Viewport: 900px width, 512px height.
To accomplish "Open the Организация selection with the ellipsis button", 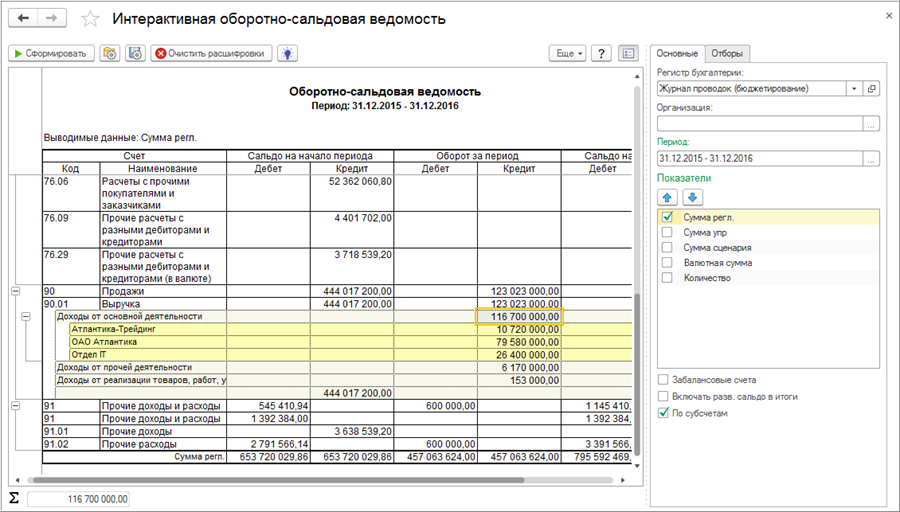I will [x=871, y=123].
